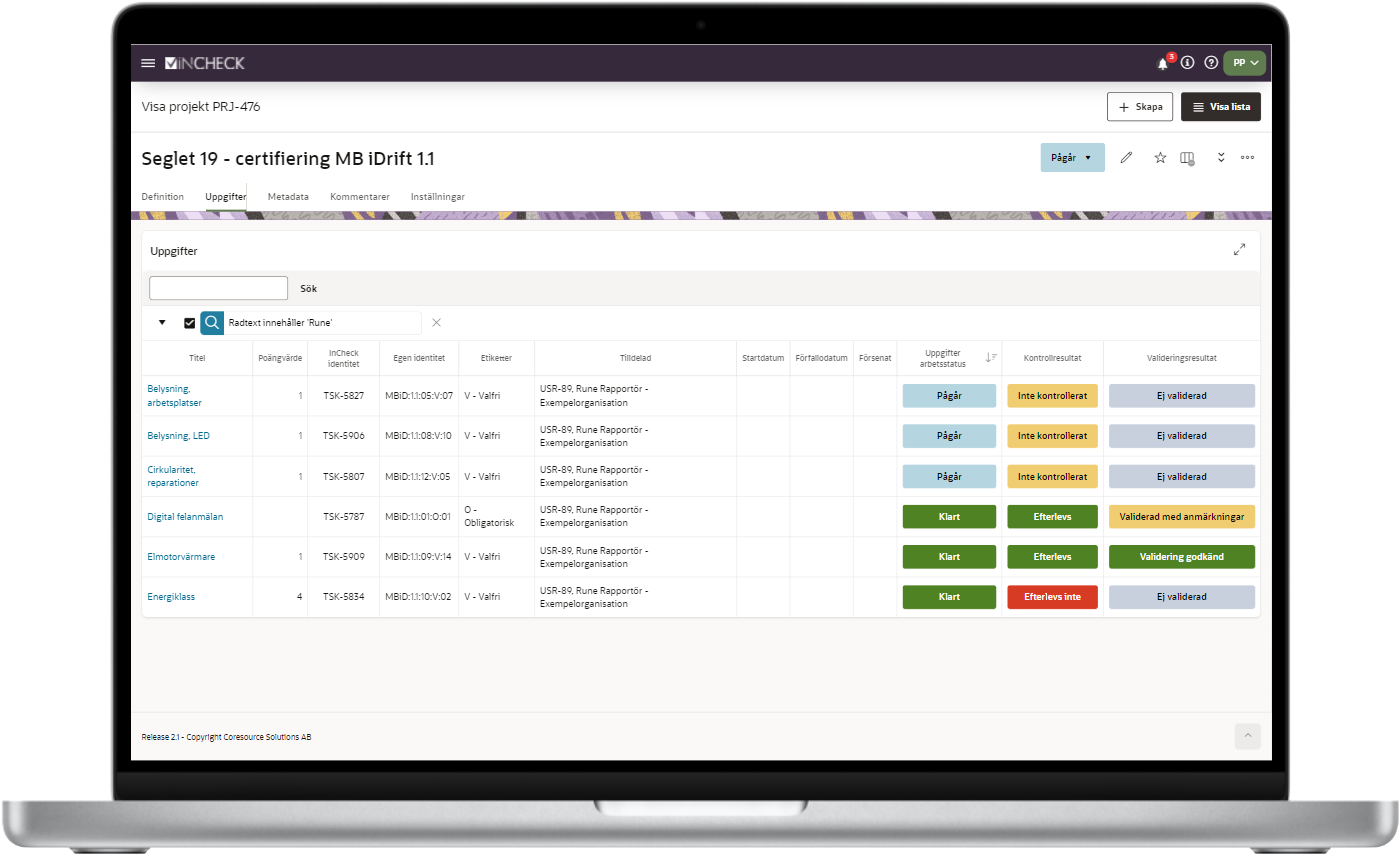Click the Etiketter column header
1400x856 pixels.
pyautogui.click(x=496, y=358)
